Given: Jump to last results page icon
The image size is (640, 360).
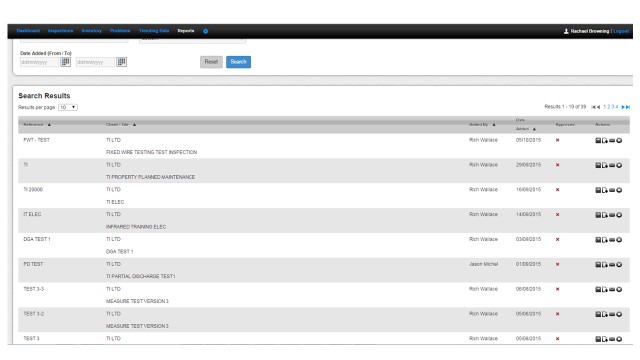Looking at the screenshot, I should click(628, 107).
